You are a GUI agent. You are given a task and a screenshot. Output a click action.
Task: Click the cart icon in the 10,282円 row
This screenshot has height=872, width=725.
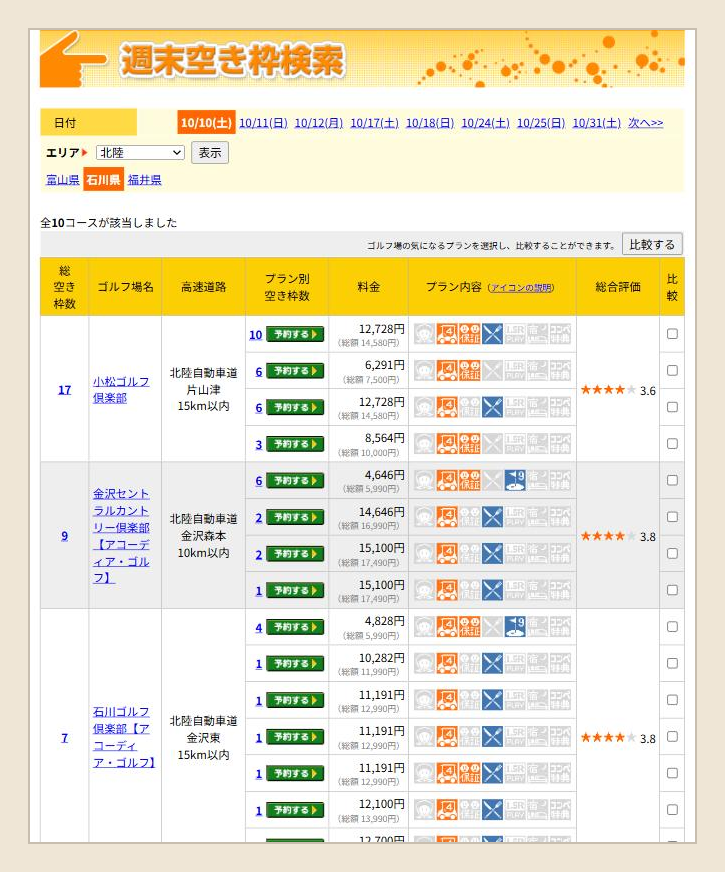coord(447,663)
